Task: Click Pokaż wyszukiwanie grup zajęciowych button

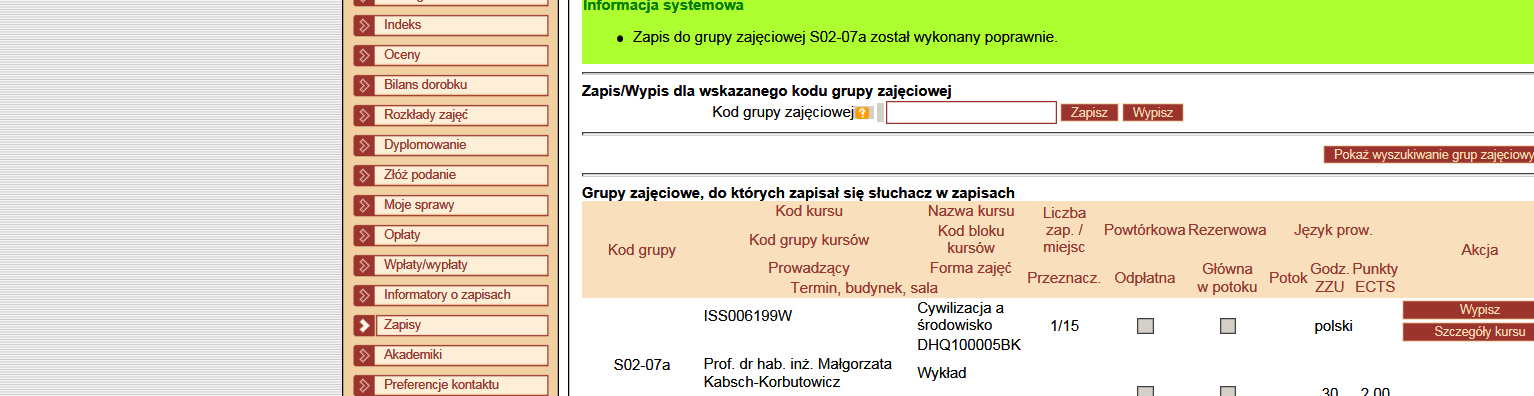Action: pos(1428,155)
